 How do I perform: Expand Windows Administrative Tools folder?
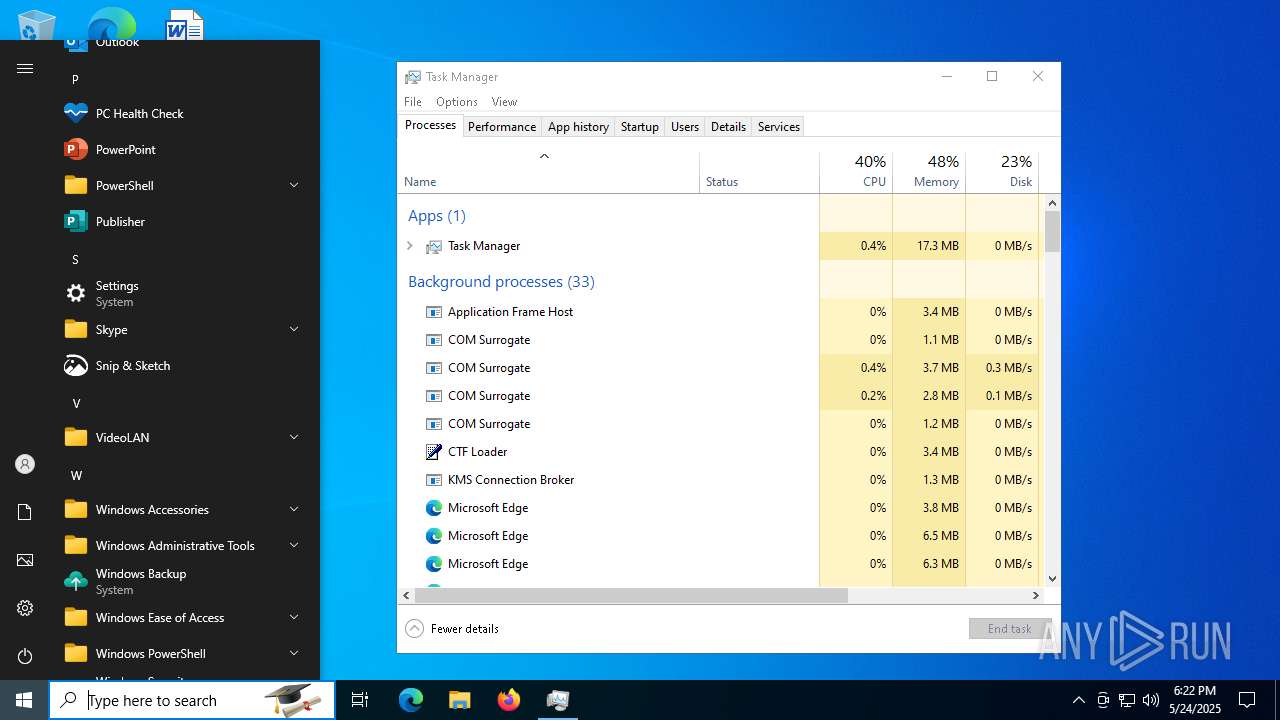pos(182,545)
